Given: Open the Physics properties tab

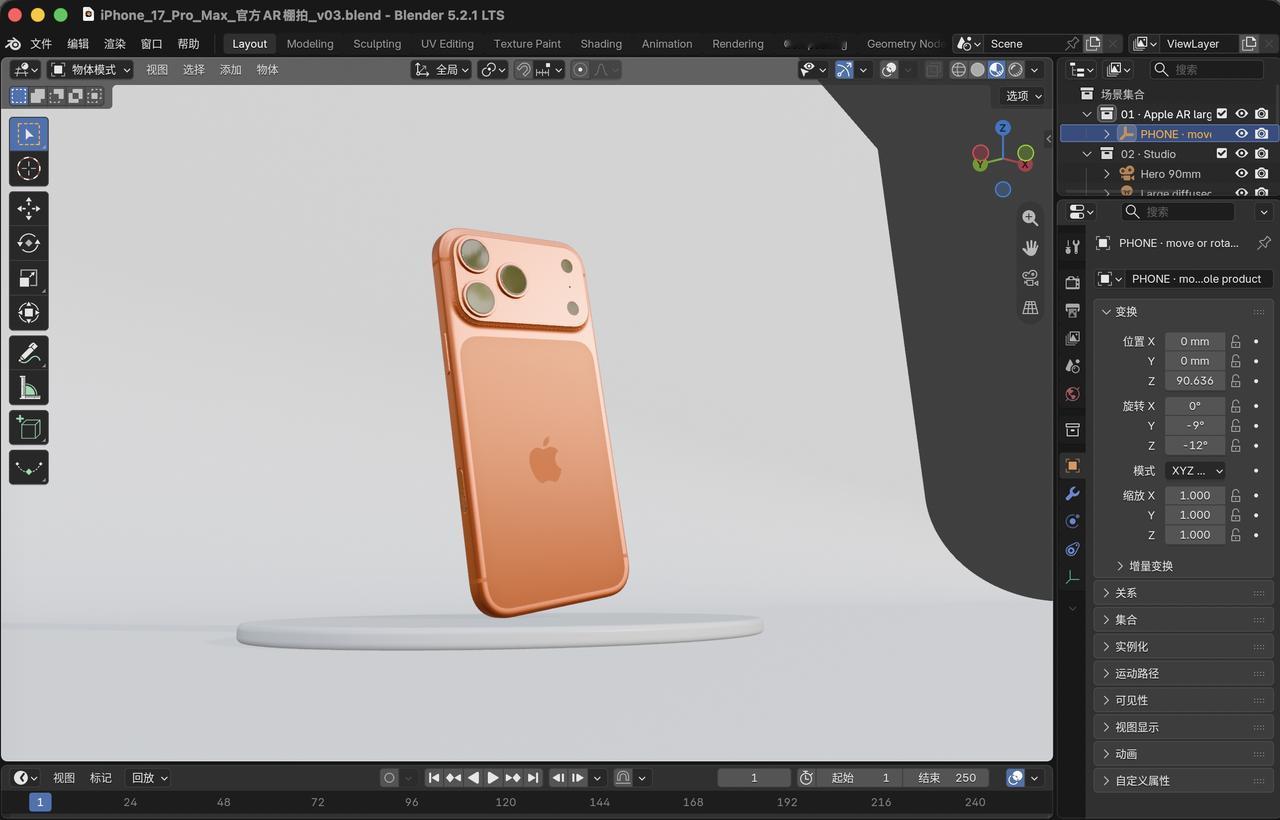Looking at the screenshot, I should point(1073,521).
